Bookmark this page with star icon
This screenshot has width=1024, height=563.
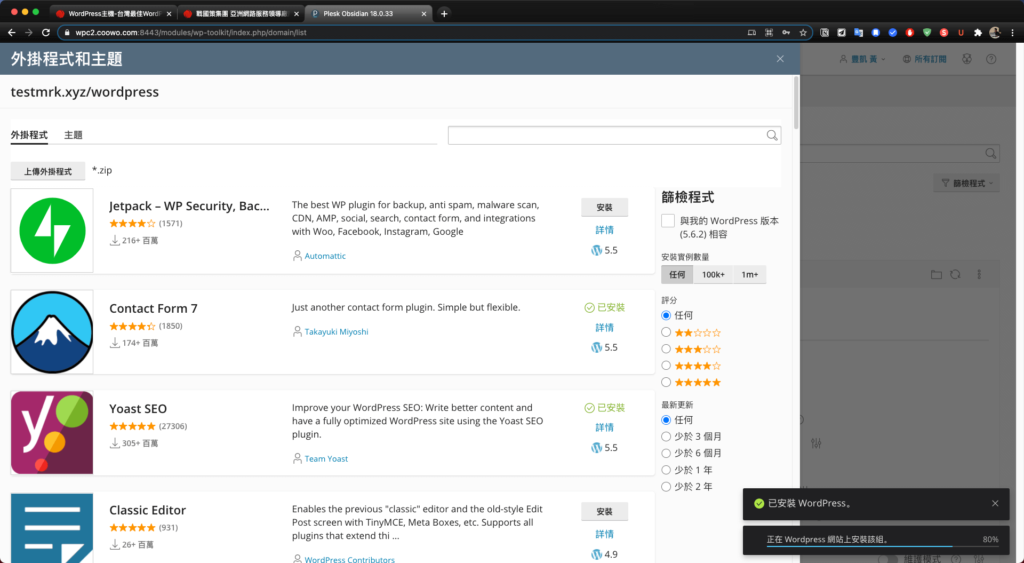coord(803,32)
